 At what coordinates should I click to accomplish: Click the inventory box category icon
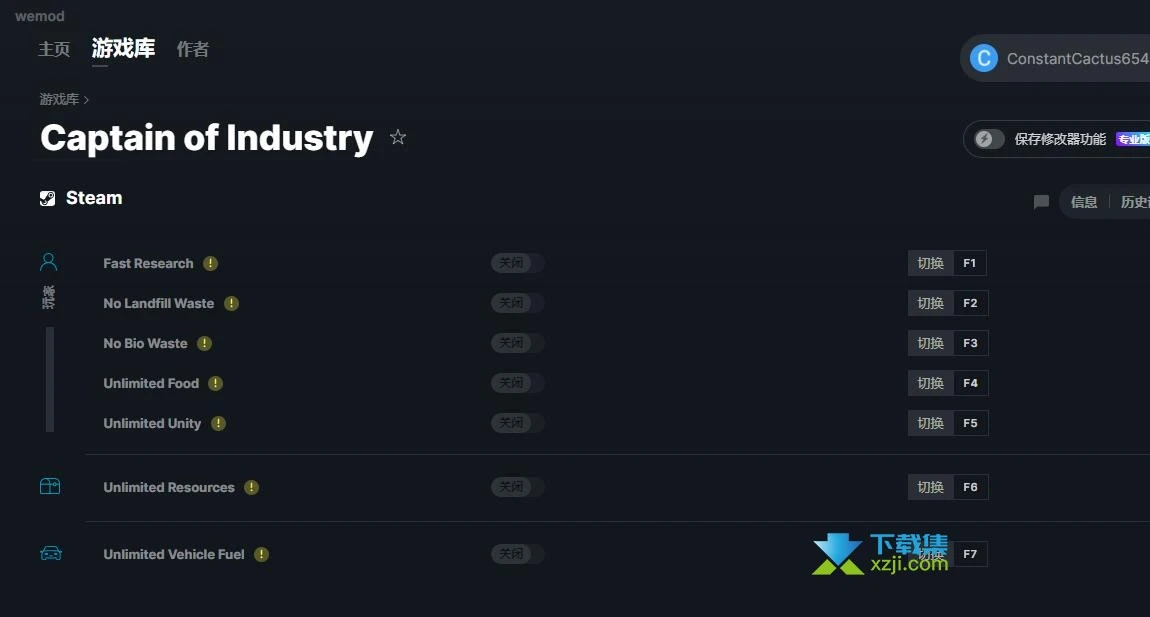(50, 486)
